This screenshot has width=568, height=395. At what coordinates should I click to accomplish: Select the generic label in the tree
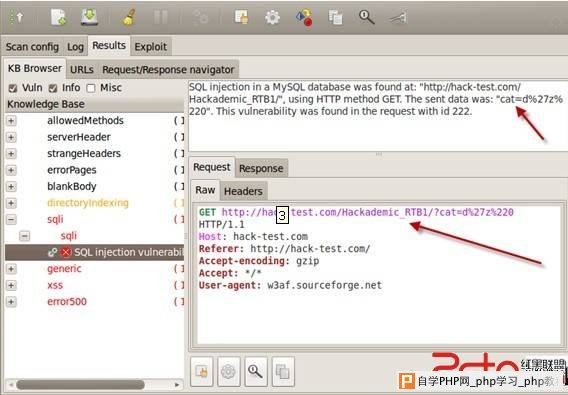coord(64,269)
